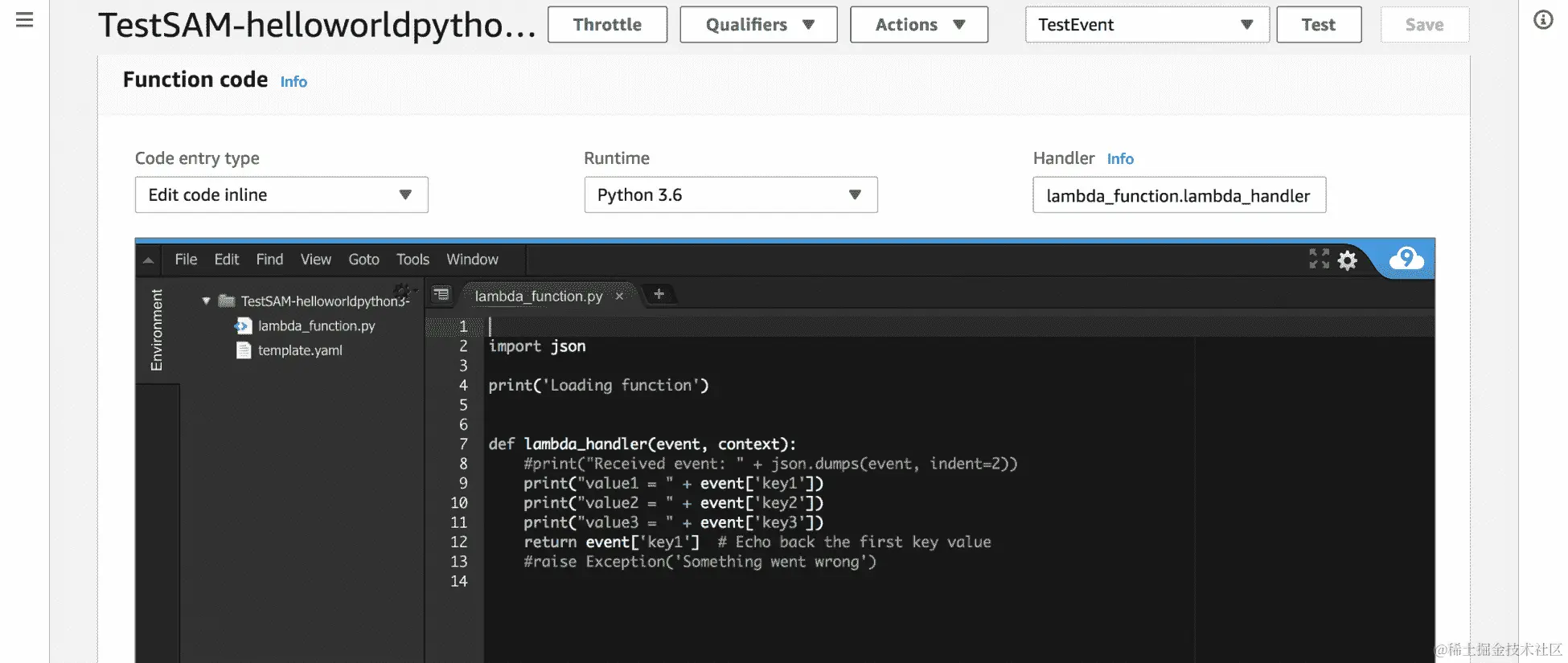
Task: Click the print value2 code line
Action: coord(674,502)
